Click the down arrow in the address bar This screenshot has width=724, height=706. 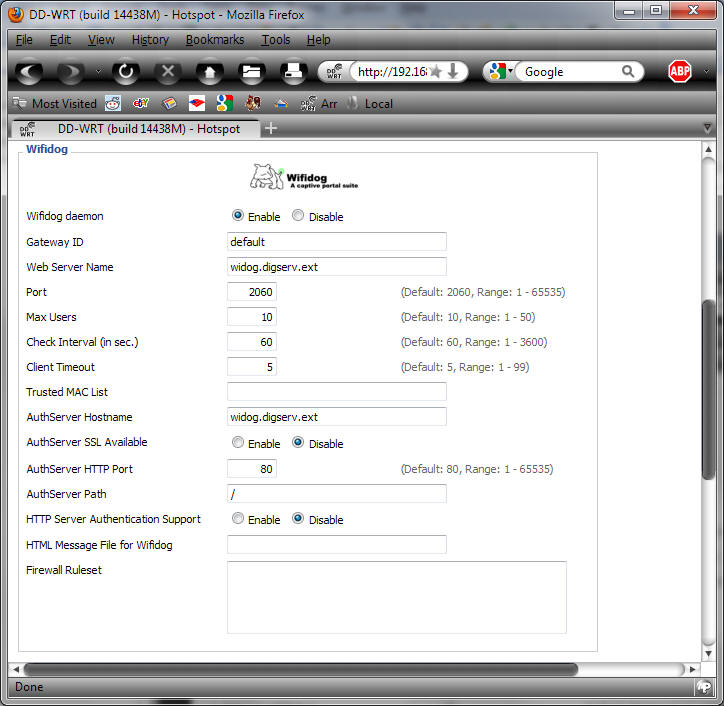tap(453, 71)
